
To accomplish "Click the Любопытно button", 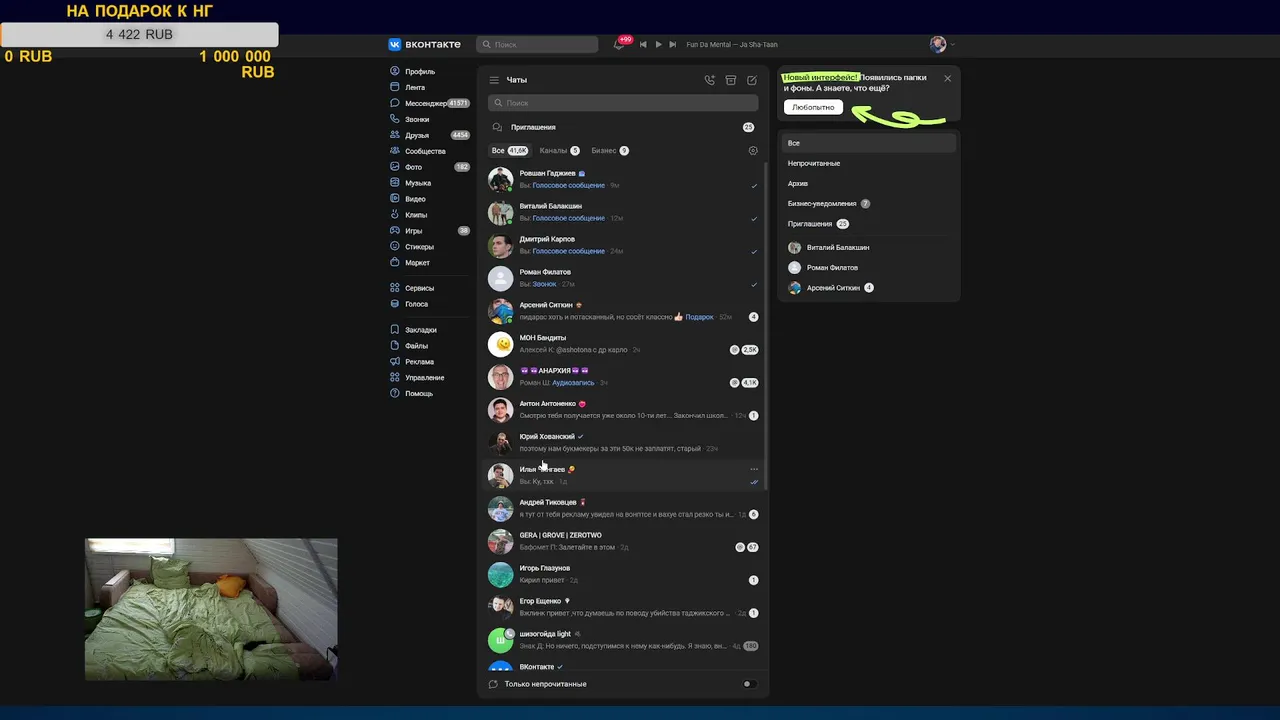I will (x=813, y=107).
